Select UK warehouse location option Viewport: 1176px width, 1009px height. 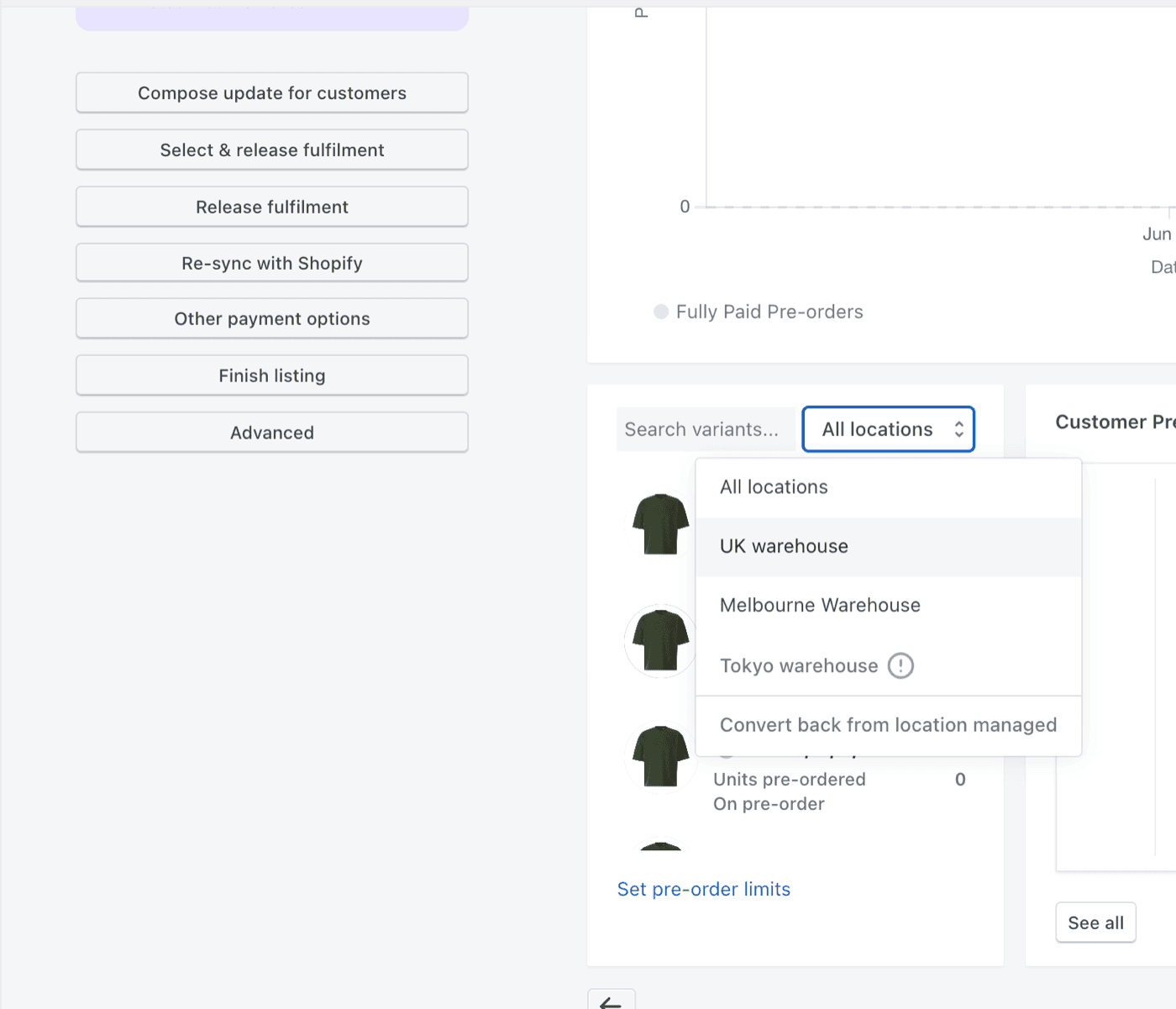(x=889, y=546)
